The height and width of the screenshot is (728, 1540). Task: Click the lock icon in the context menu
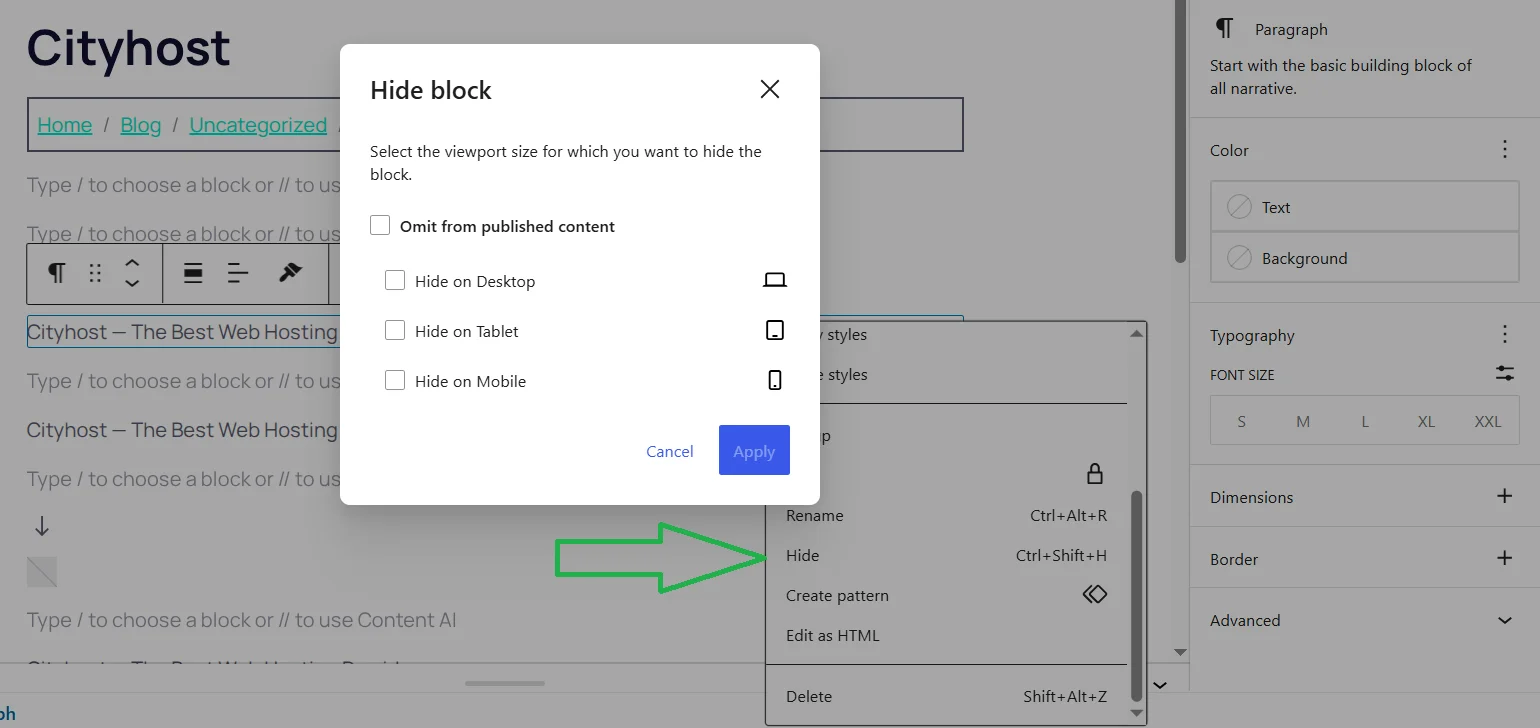pyautogui.click(x=1095, y=474)
